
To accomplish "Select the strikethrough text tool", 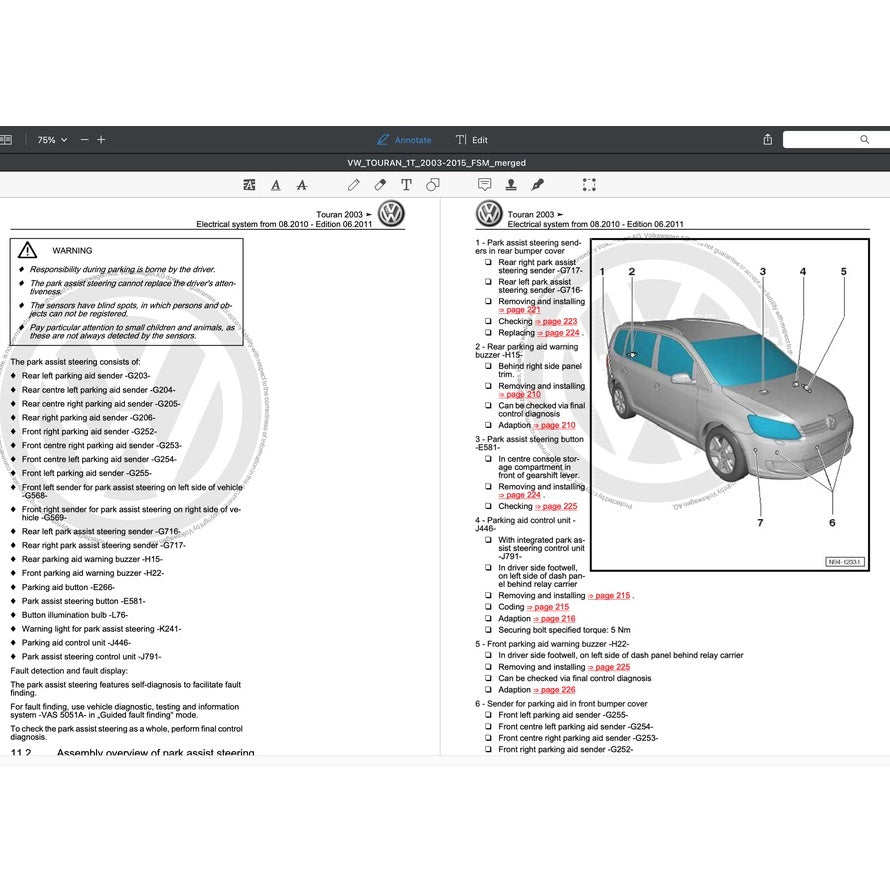I will 302,185.
